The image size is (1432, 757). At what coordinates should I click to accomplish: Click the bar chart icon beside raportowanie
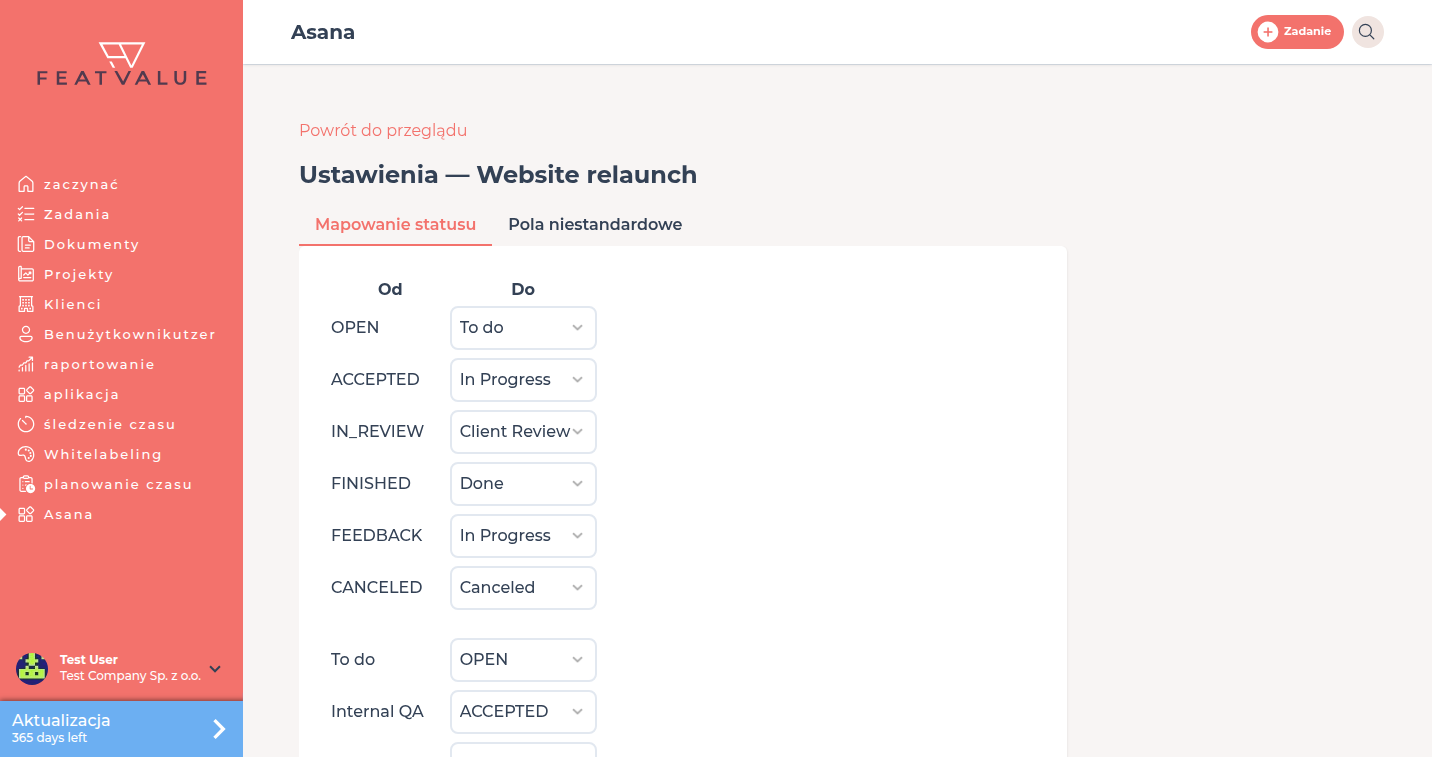26,364
